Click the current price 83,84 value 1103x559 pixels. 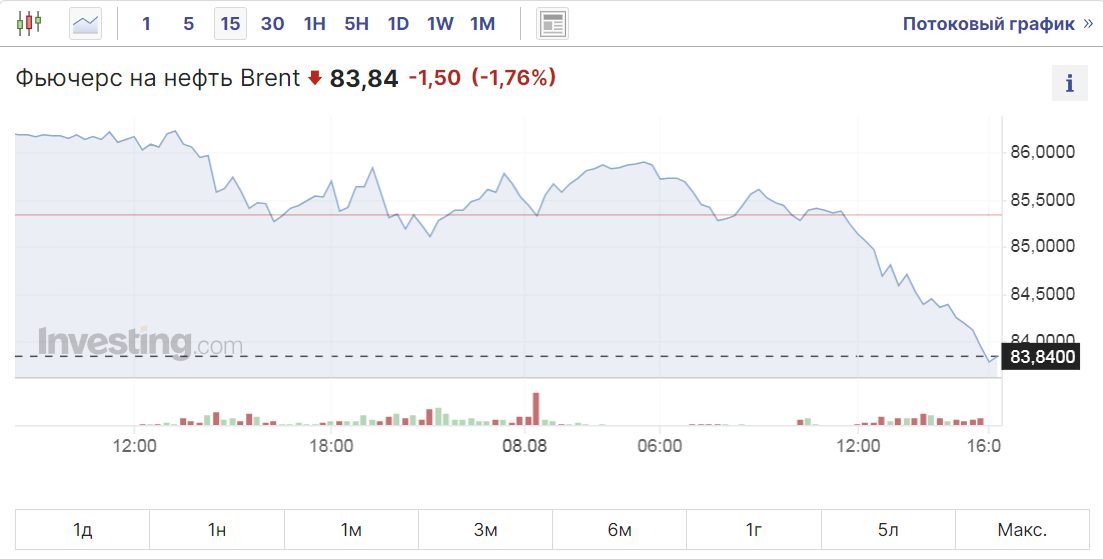[x=364, y=78]
